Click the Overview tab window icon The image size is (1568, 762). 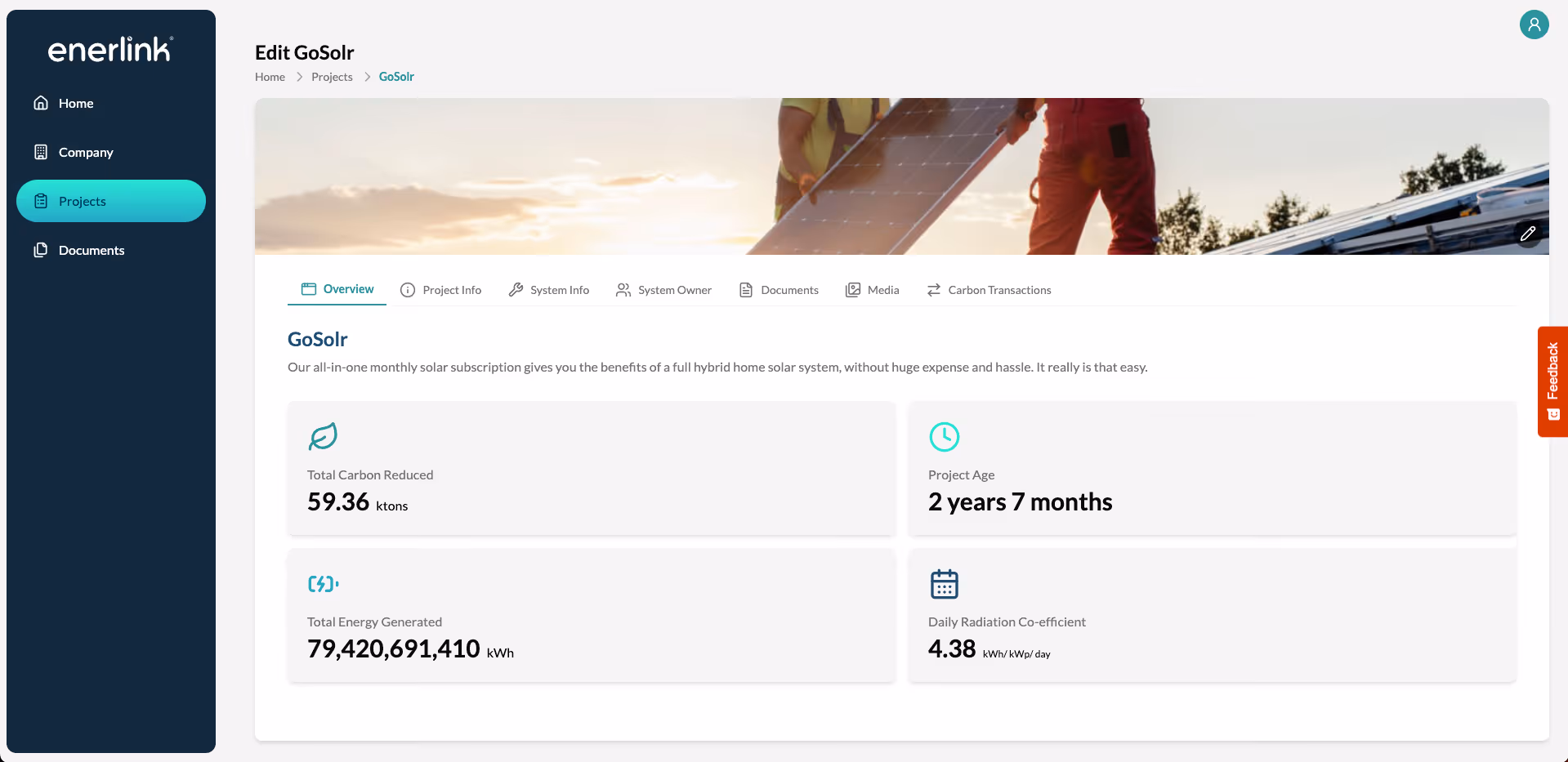pyautogui.click(x=309, y=289)
